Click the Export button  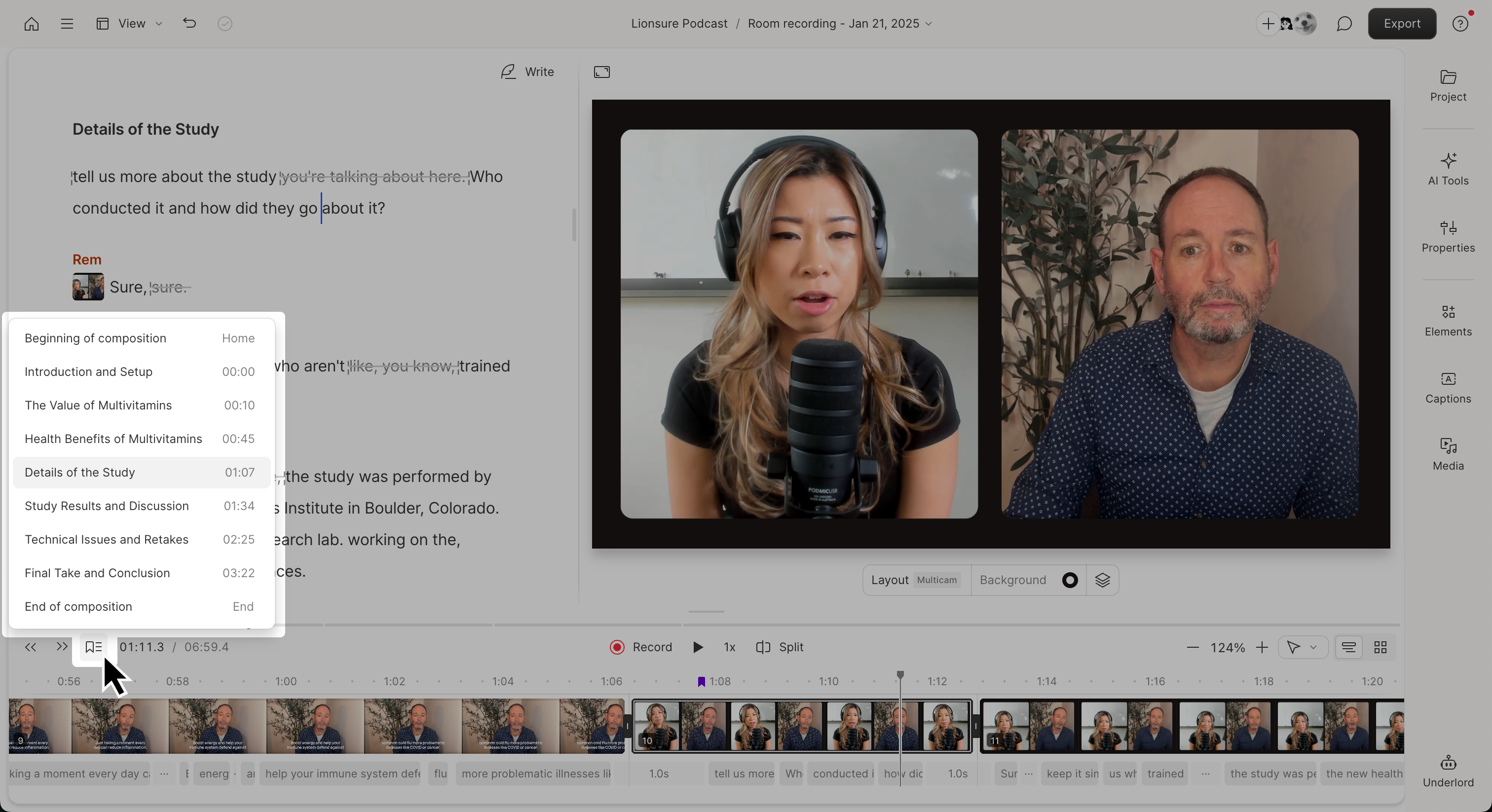(1402, 24)
